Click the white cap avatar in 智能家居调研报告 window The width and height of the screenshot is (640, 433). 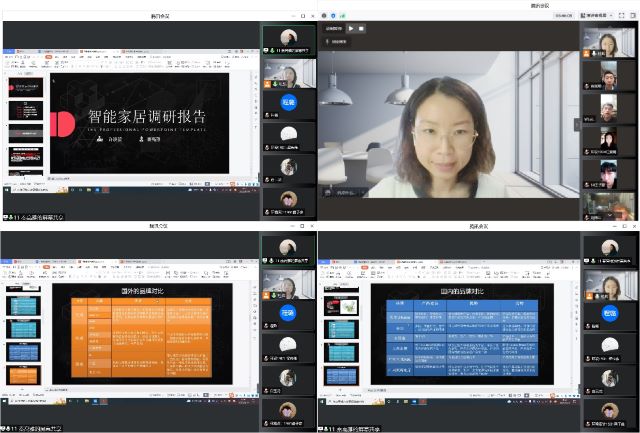[289, 134]
